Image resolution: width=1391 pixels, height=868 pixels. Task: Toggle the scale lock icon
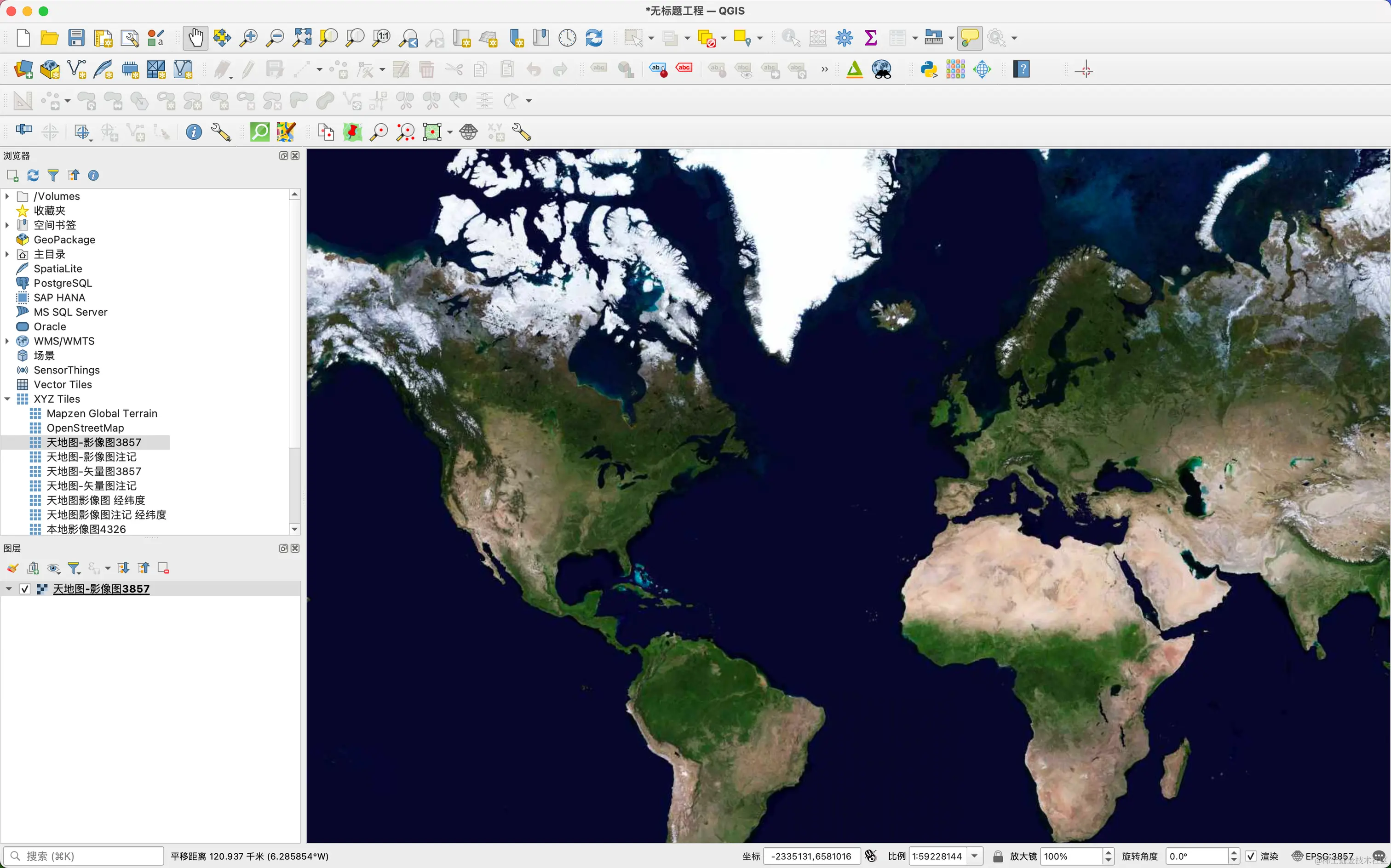tap(998, 856)
